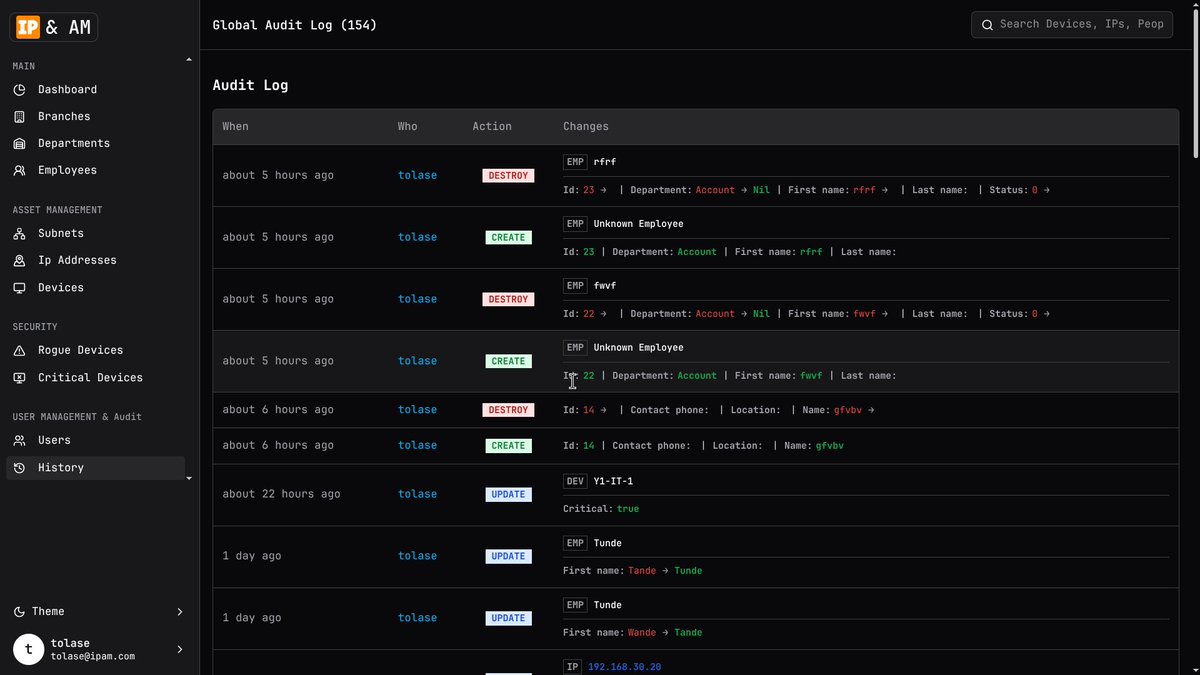Click the Devices monitor icon
The height and width of the screenshot is (675, 1200).
tap(19, 288)
